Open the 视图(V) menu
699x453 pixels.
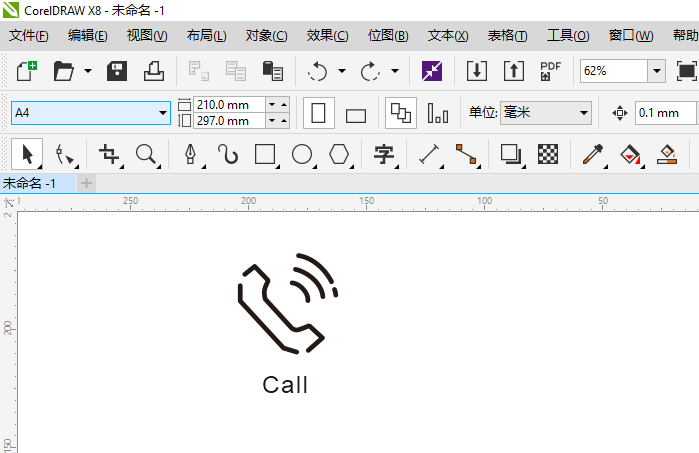(x=147, y=35)
